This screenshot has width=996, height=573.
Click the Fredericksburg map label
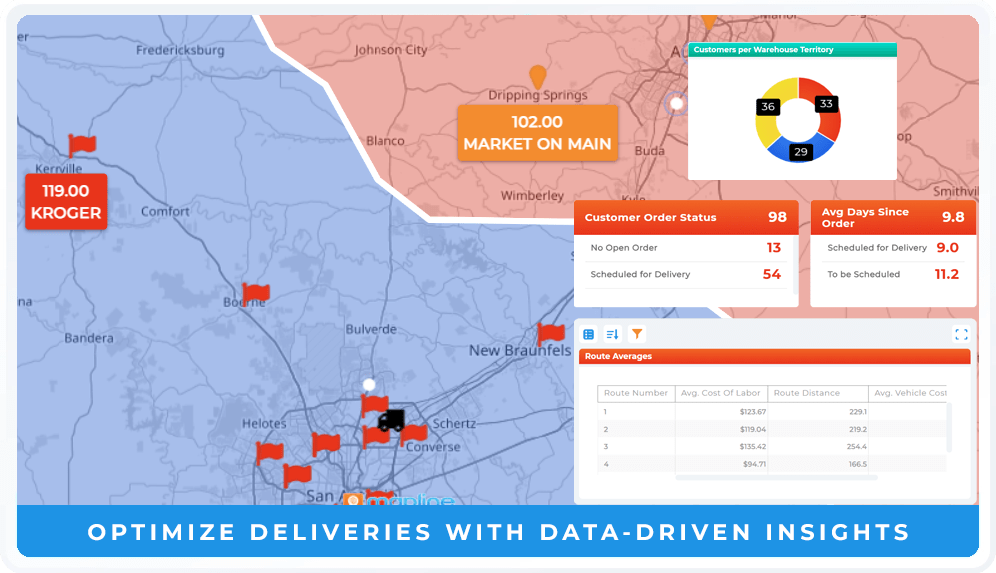(180, 51)
